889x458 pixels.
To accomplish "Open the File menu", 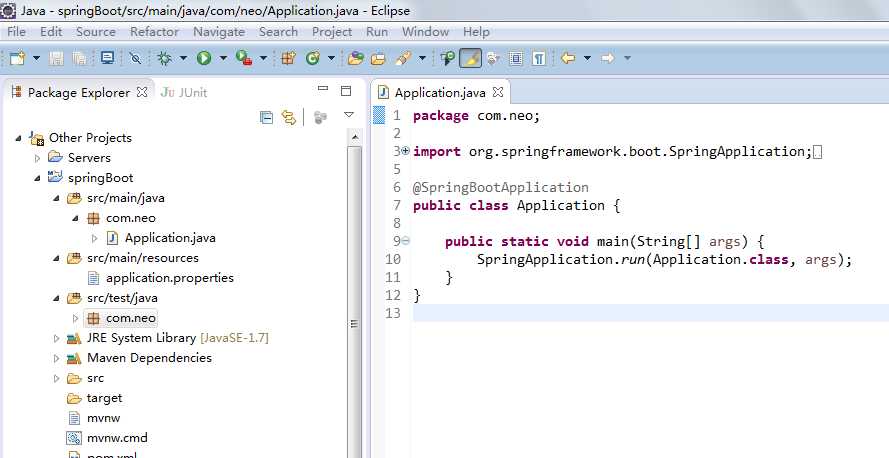I will [16, 32].
